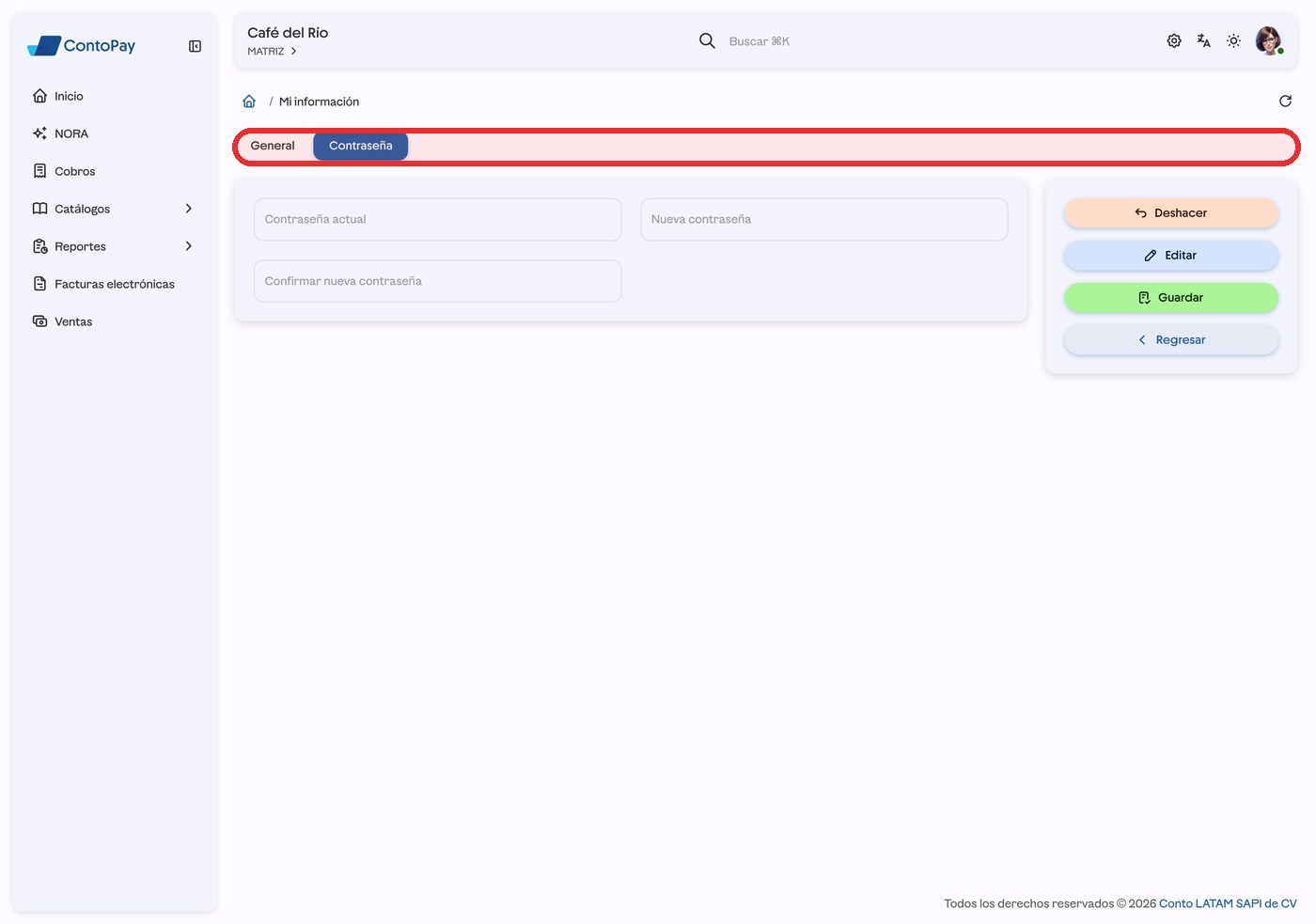Screen dimensions: 1316x924
Task: Switch to the General tab
Action: (273, 146)
